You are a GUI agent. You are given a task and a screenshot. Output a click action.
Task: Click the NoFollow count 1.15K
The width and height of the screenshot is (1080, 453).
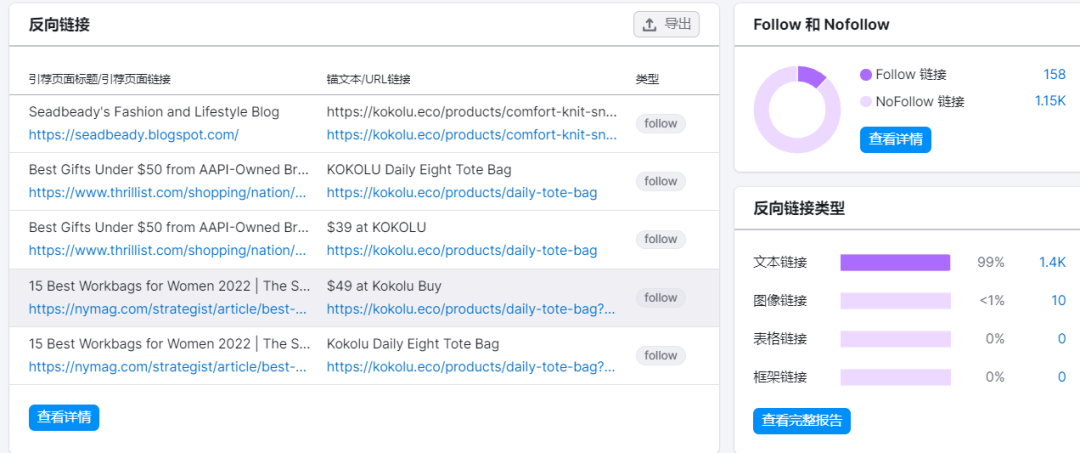(x=1050, y=101)
